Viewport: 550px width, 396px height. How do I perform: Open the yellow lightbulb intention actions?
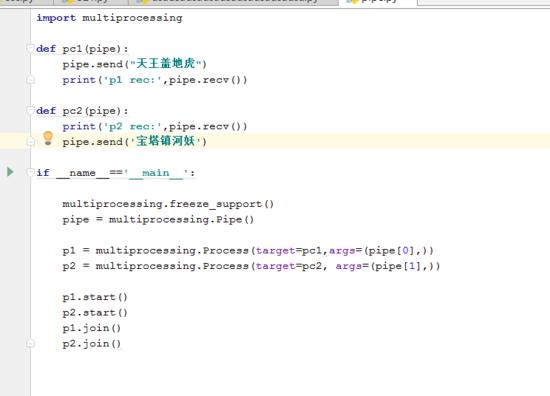[x=48, y=139]
